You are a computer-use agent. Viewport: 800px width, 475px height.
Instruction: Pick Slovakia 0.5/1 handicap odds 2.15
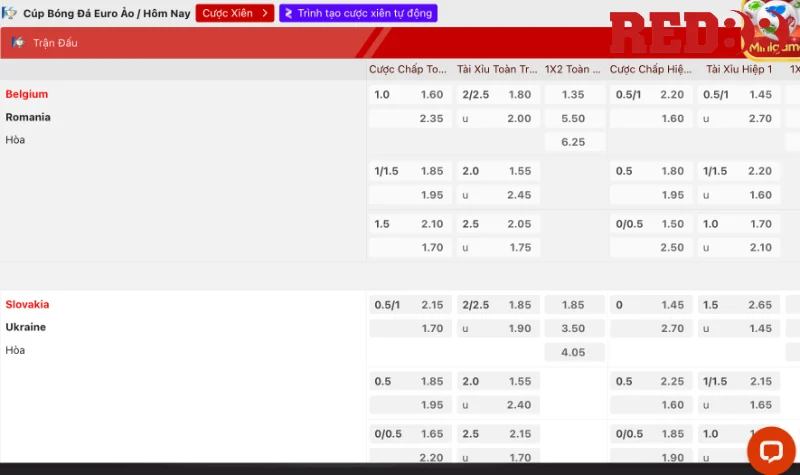[x=409, y=305]
